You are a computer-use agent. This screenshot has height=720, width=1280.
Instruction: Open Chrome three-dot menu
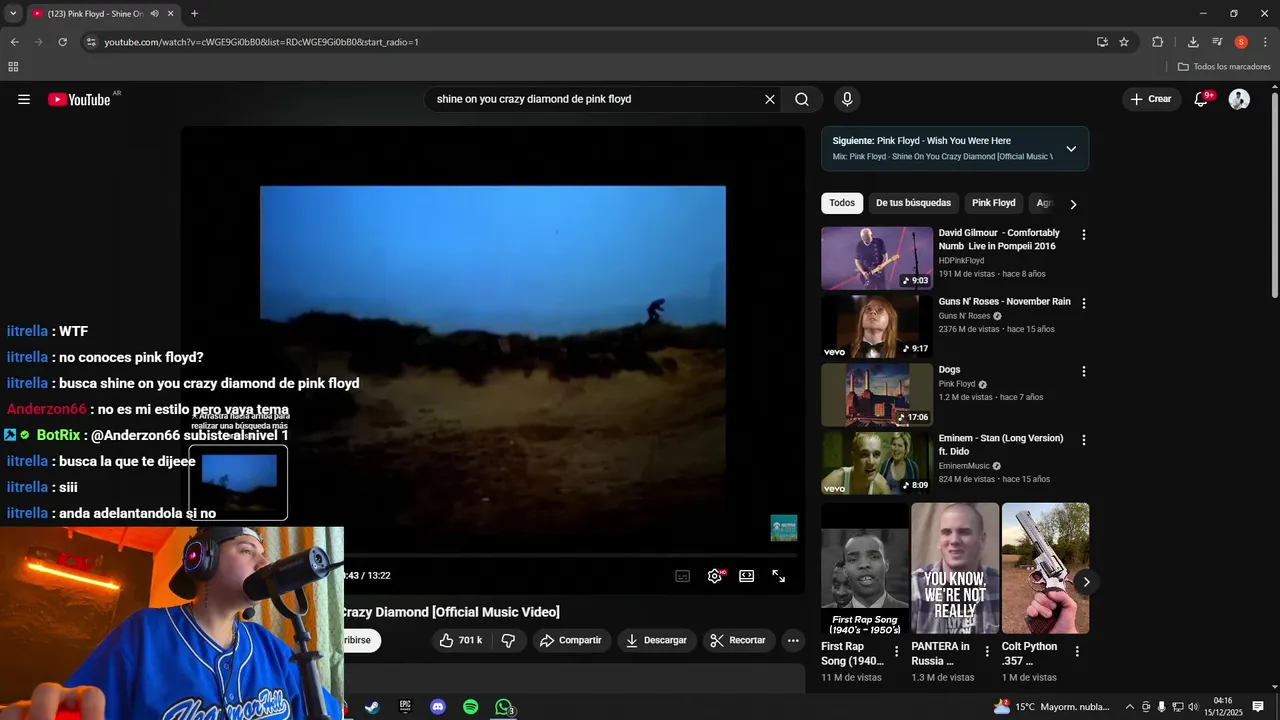point(1264,42)
